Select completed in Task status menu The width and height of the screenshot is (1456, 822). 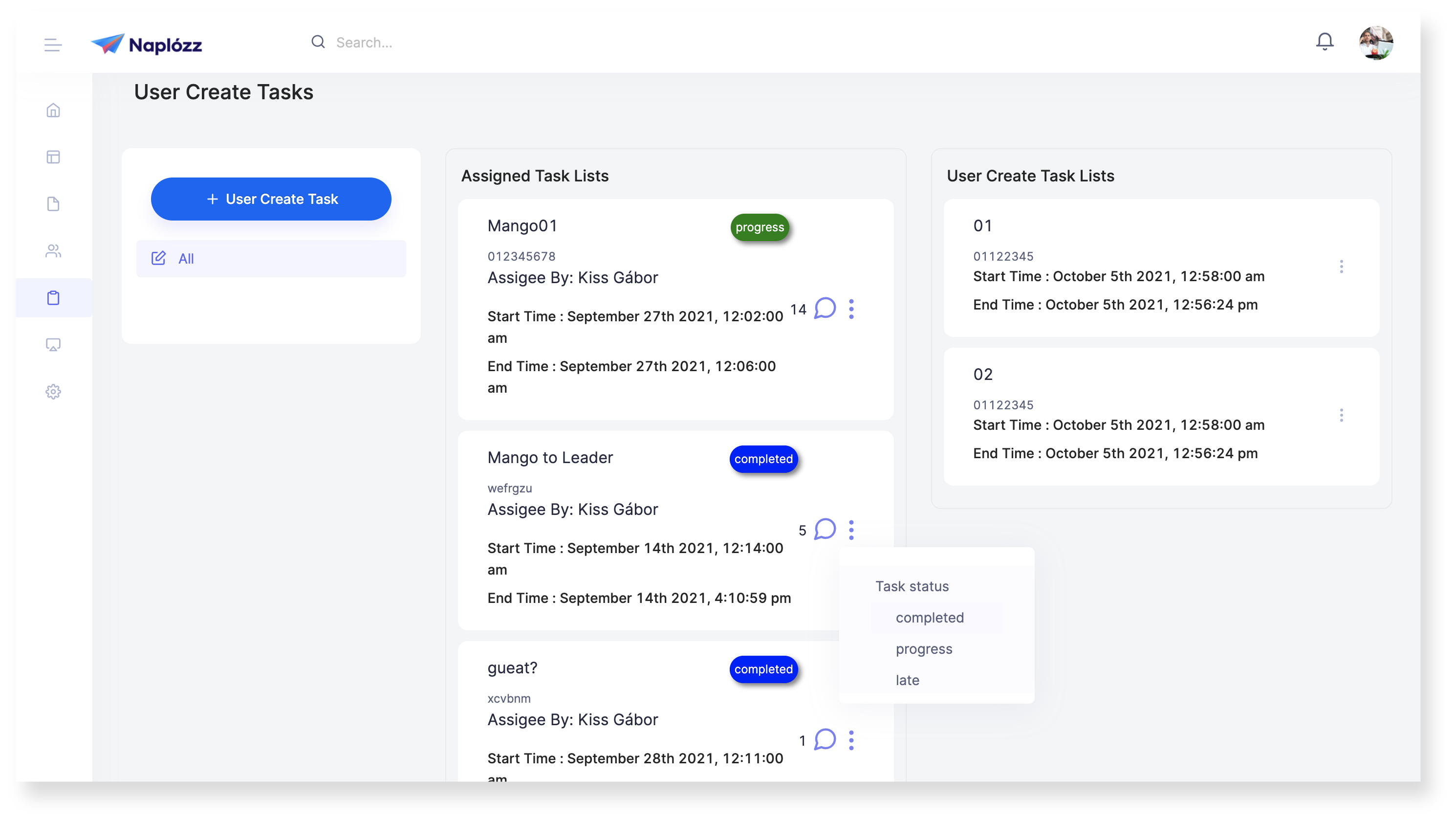click(929, 617)
